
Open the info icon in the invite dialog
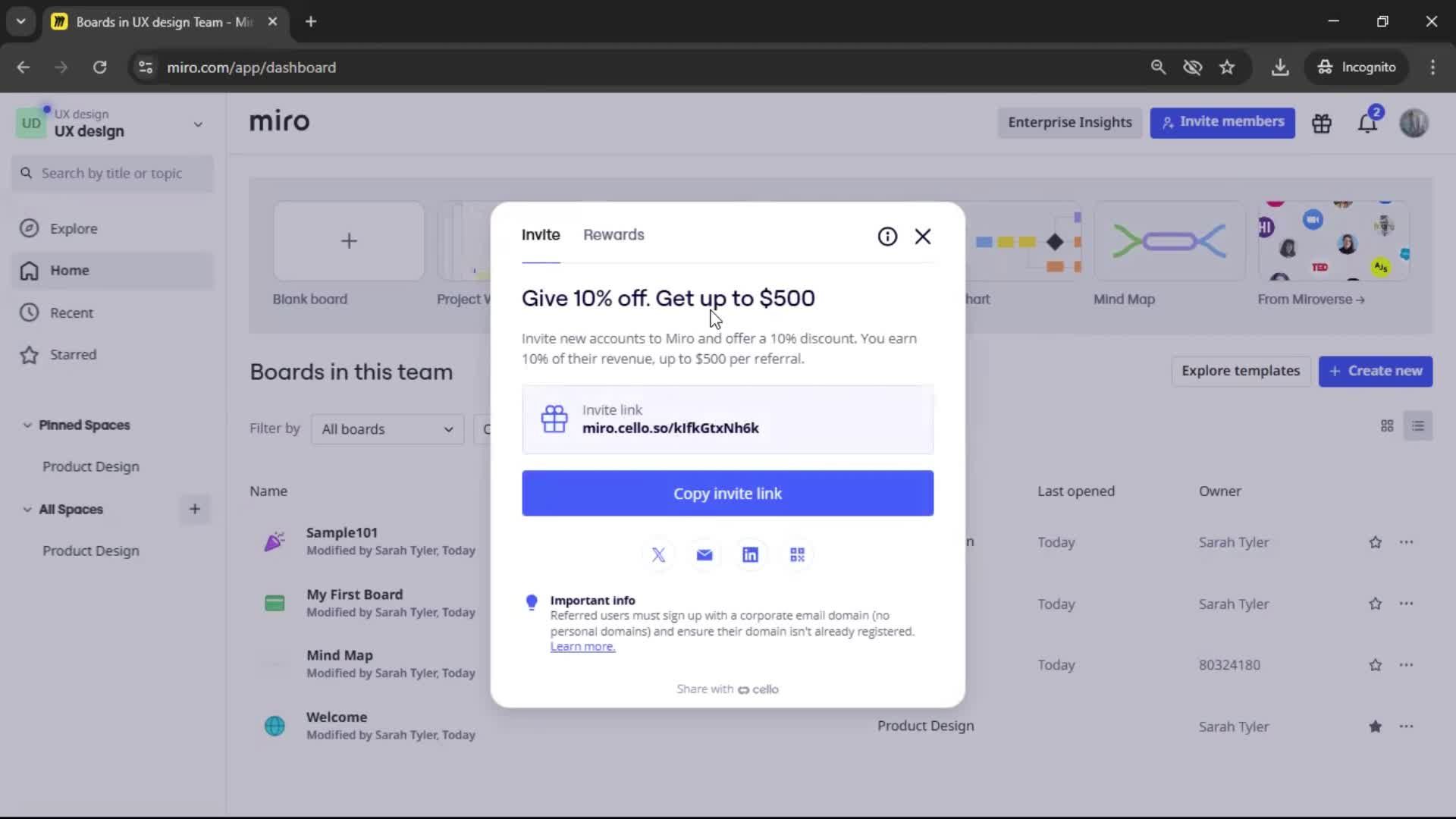click(887, 237)
